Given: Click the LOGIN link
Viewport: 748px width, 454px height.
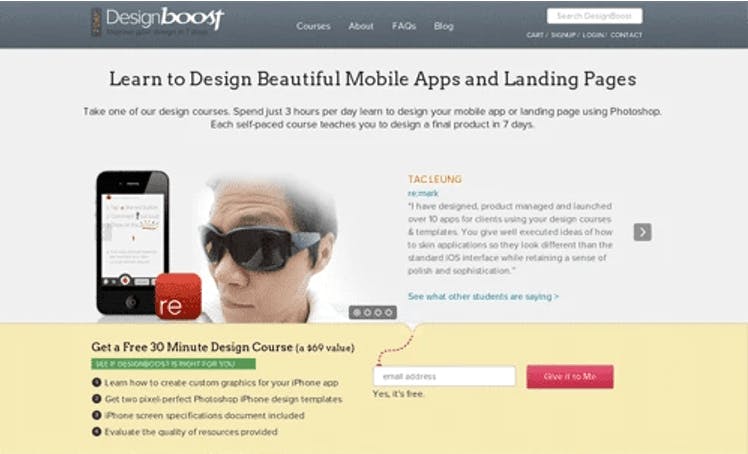Looking at the screenshot, I should [593, 35].
